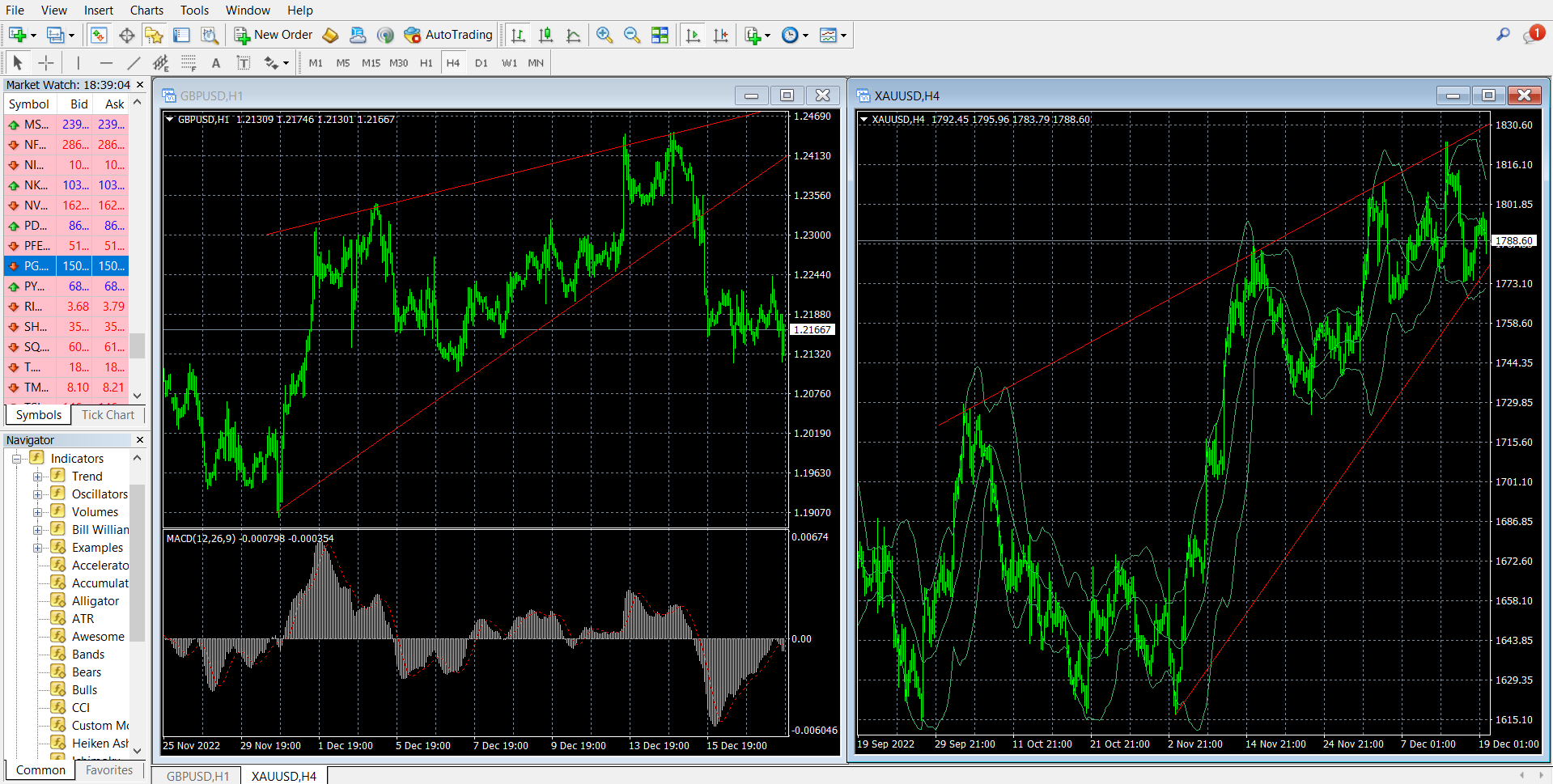Switch chart to candlesticks type
The width and height of the screenshot is (1553, 784).
546,35
